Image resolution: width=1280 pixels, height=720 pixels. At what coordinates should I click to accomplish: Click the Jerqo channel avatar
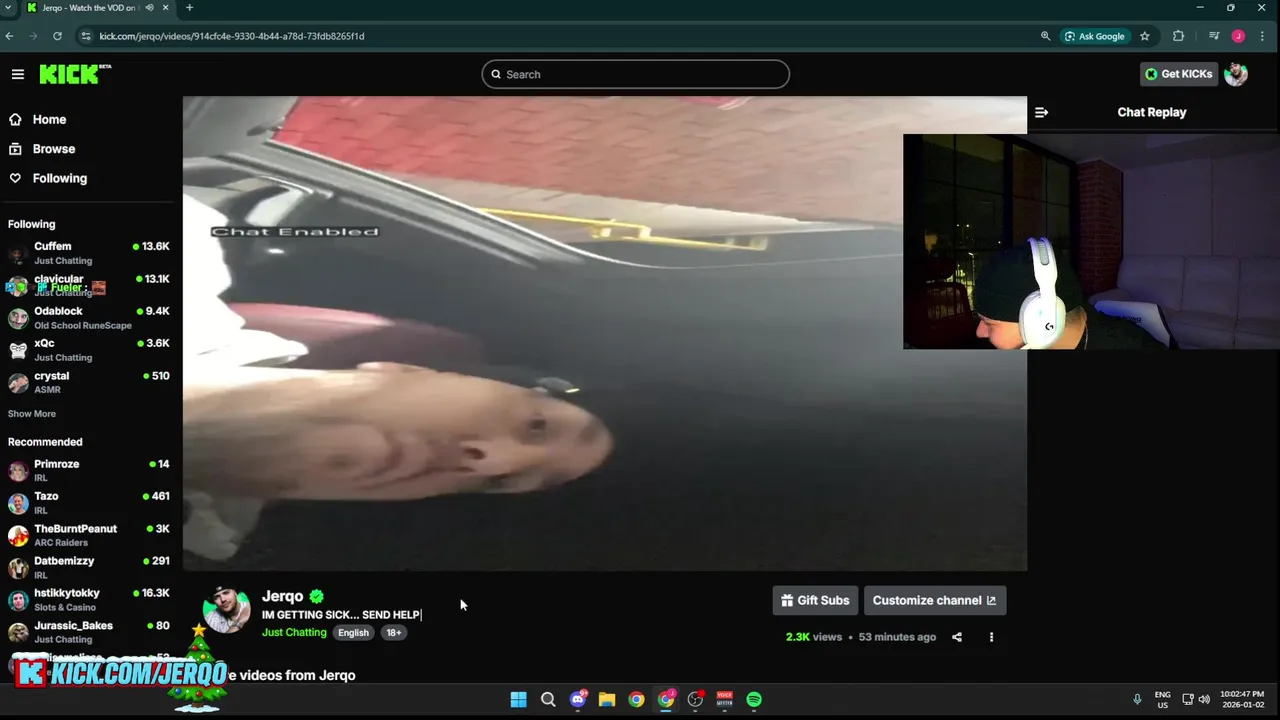227,610
